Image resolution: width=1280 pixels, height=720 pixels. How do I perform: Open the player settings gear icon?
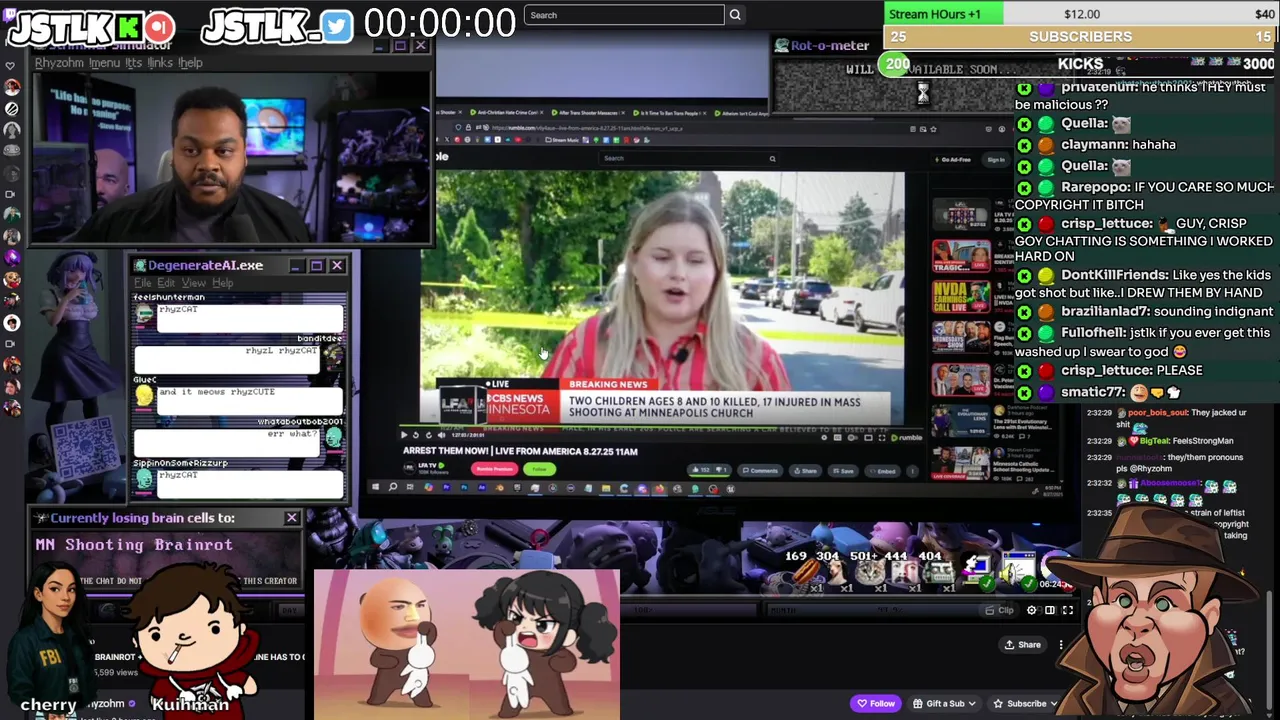pos(1032,610)
